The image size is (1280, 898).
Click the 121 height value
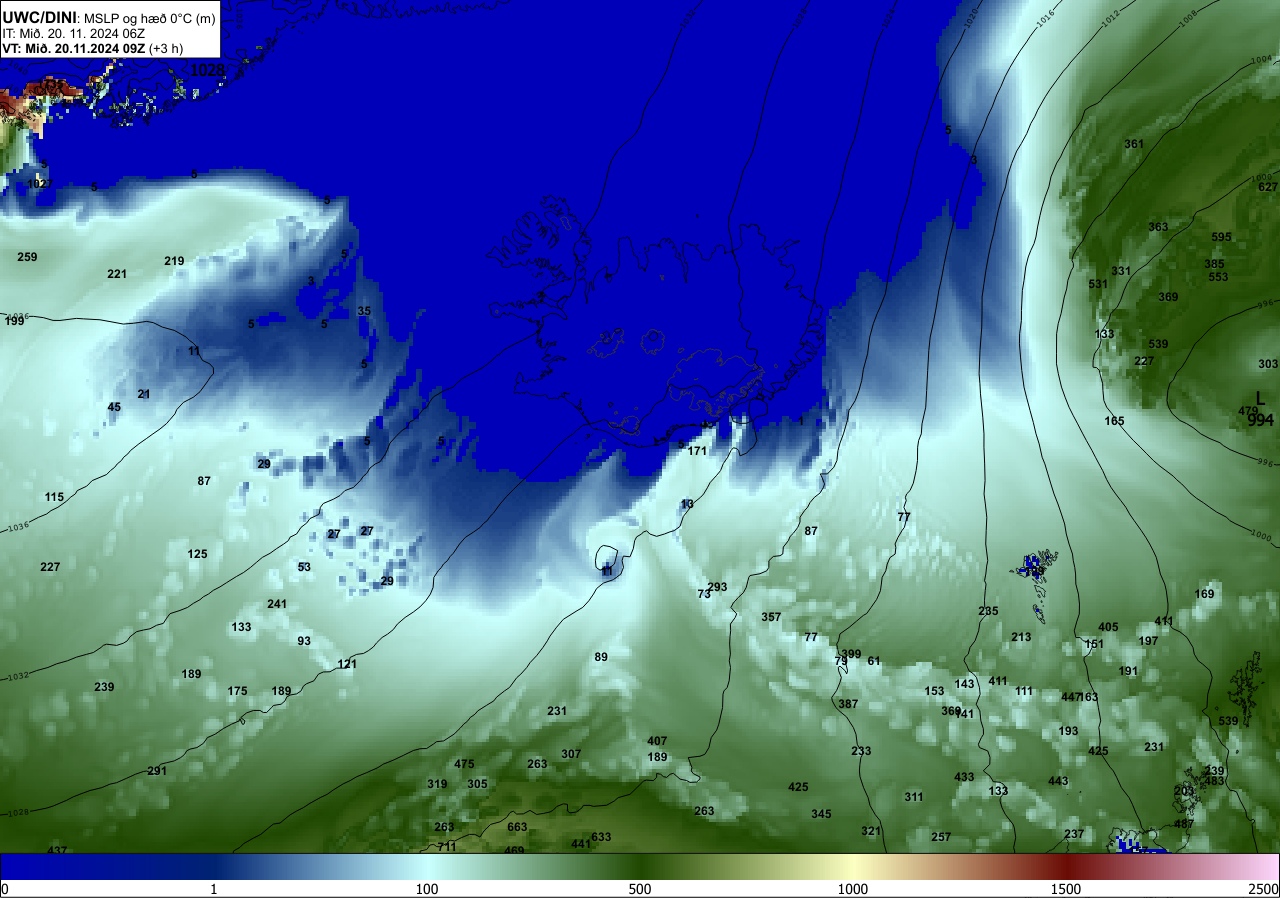tap(347, 664)
